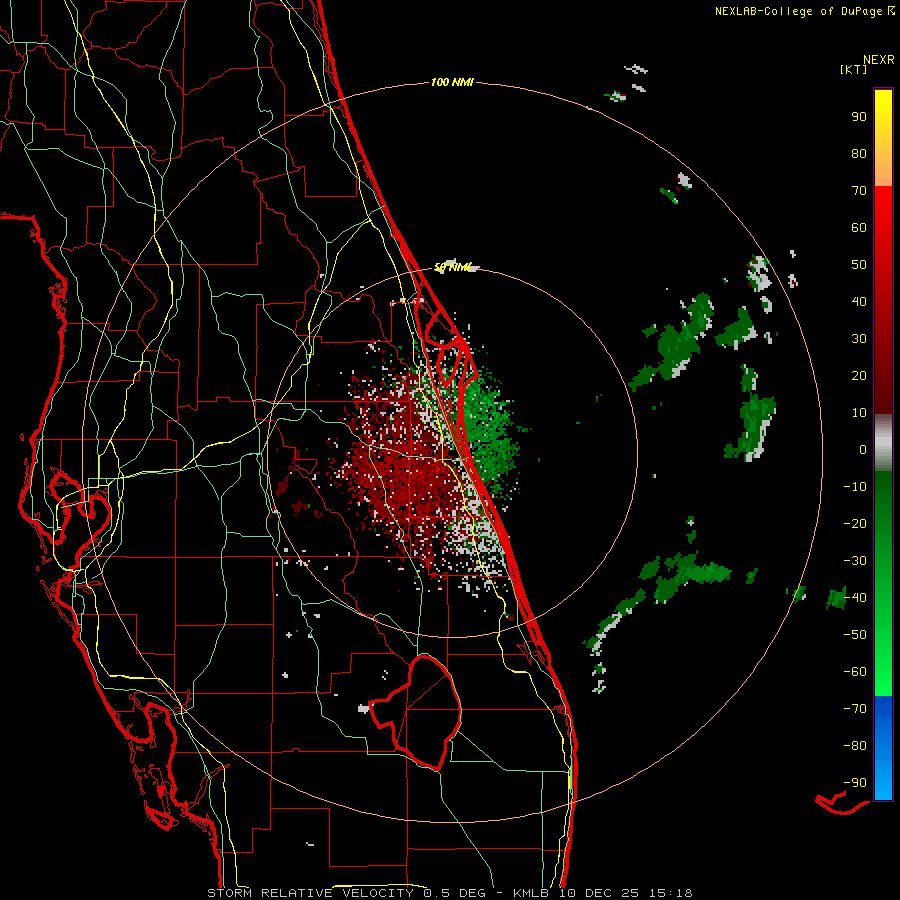The image size is (900, 900).
Task: Click the -10 scale label
Action: [x=855, y=487]
